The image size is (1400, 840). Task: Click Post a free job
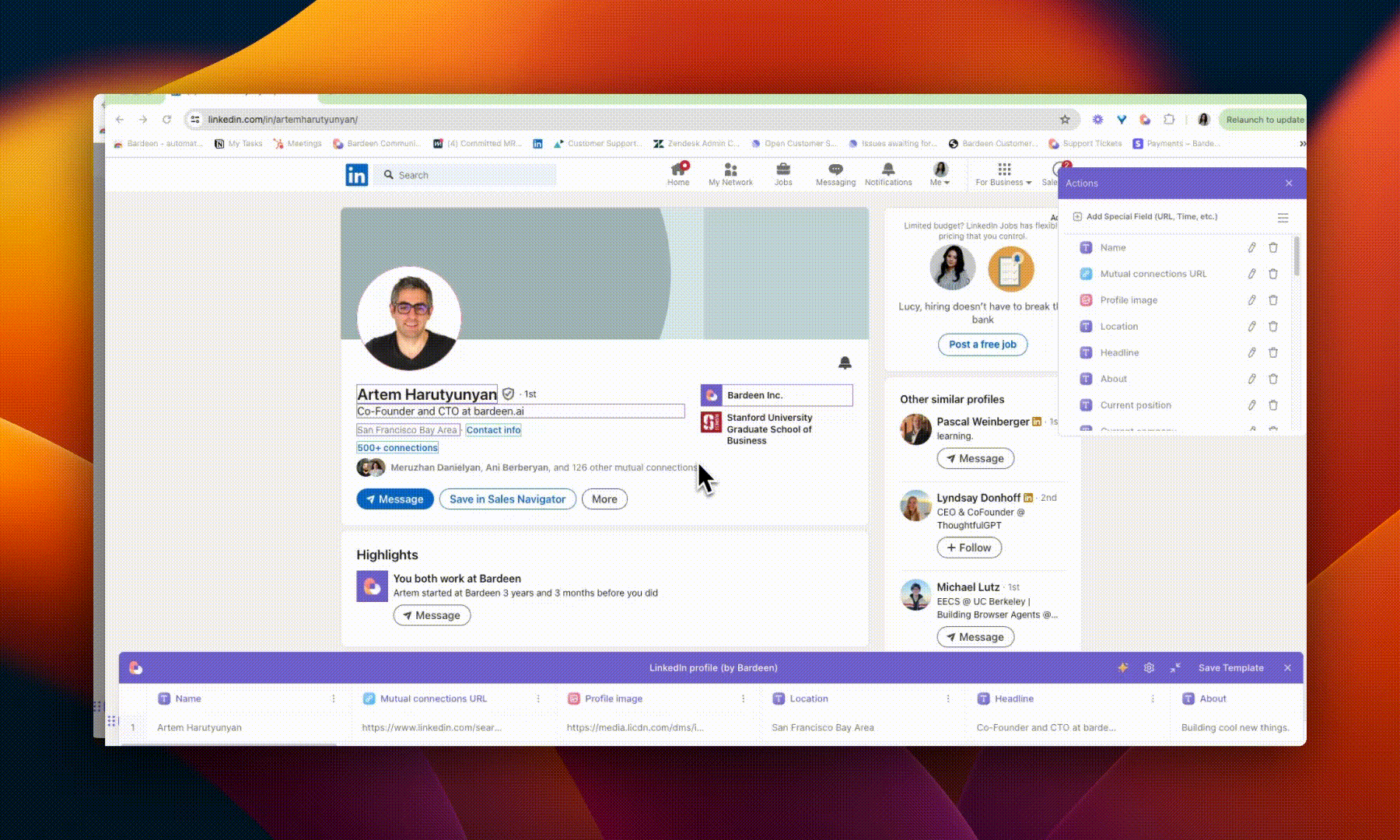click(982, 344)
